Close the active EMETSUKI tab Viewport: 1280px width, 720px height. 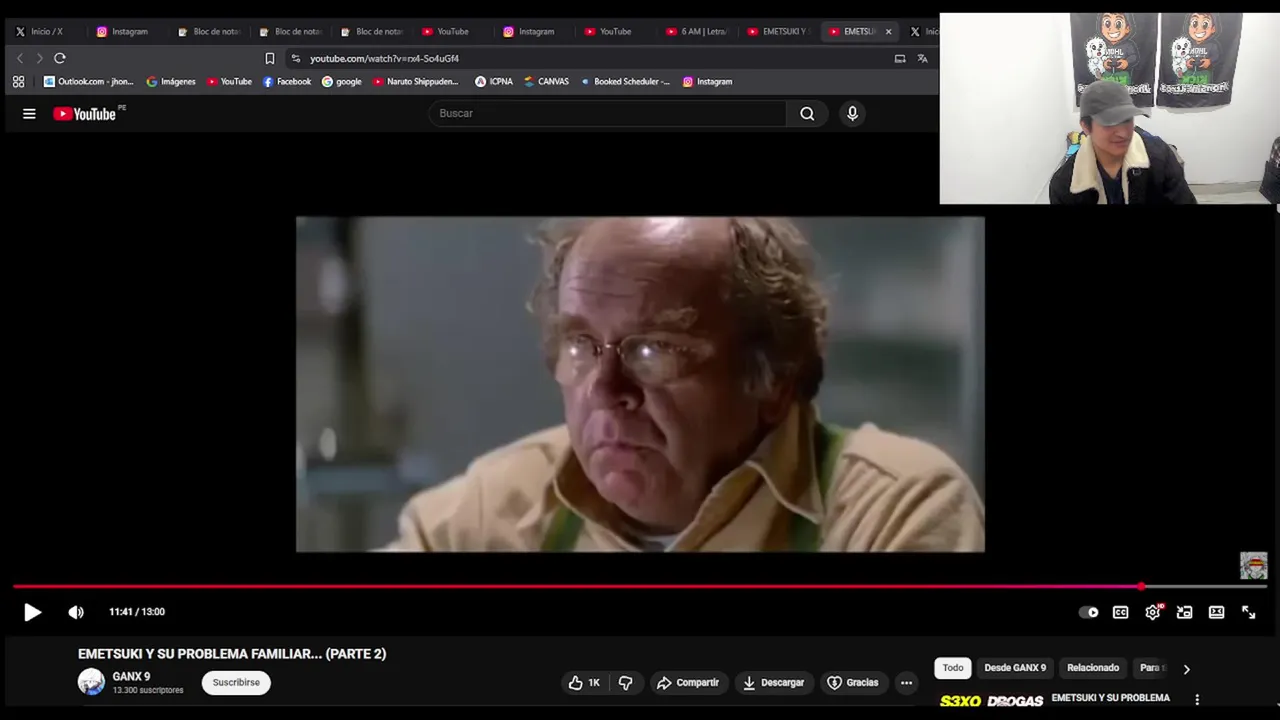[x=888, y=32]
